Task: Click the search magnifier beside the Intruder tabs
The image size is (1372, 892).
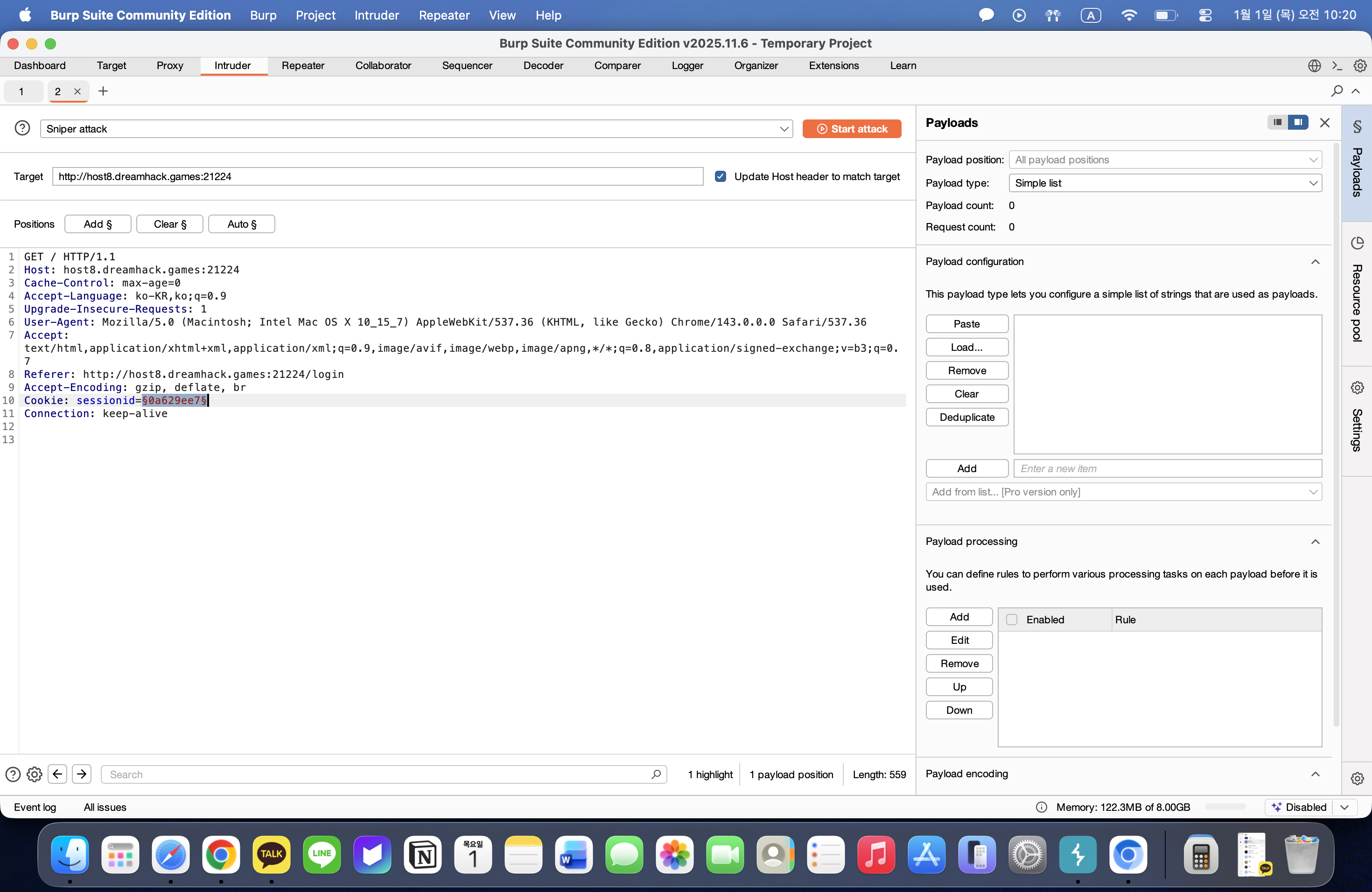Action: (x=1336, y=91)
